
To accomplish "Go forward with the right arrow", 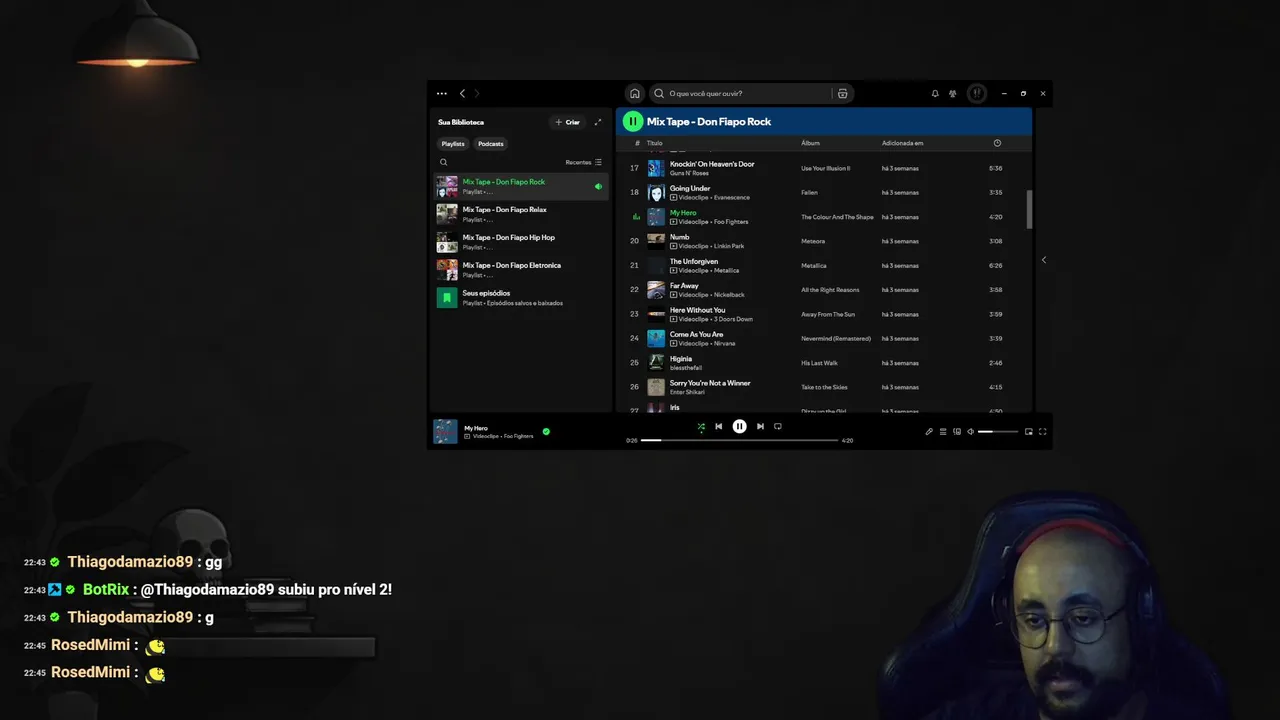I will 477,93.
